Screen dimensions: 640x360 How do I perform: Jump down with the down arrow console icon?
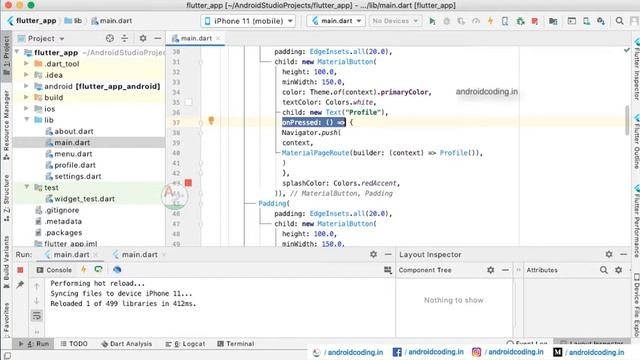coord(36,301)
